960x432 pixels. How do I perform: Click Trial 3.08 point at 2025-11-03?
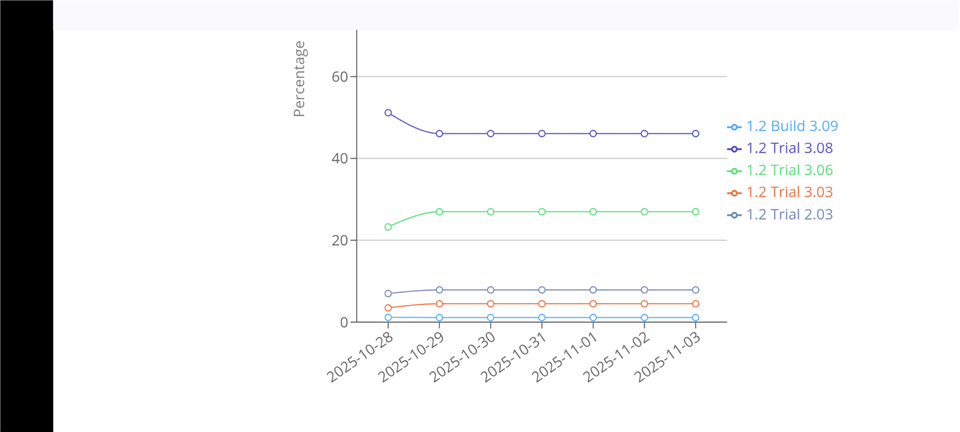(x=695, y=133)
